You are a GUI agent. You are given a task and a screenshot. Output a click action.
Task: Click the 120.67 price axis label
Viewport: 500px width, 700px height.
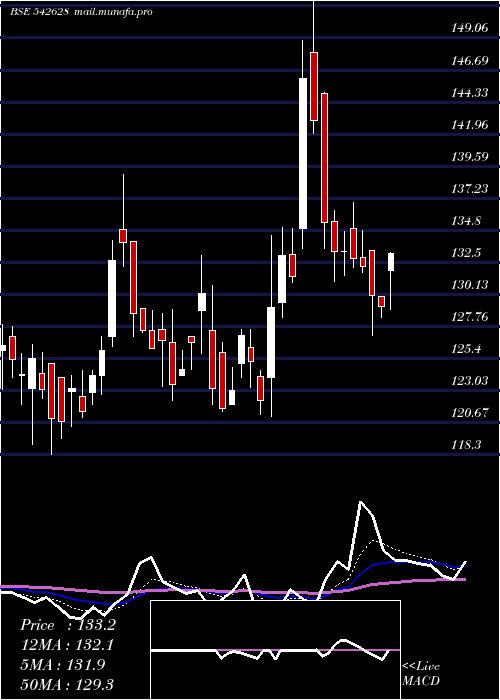tap(469, 412)
